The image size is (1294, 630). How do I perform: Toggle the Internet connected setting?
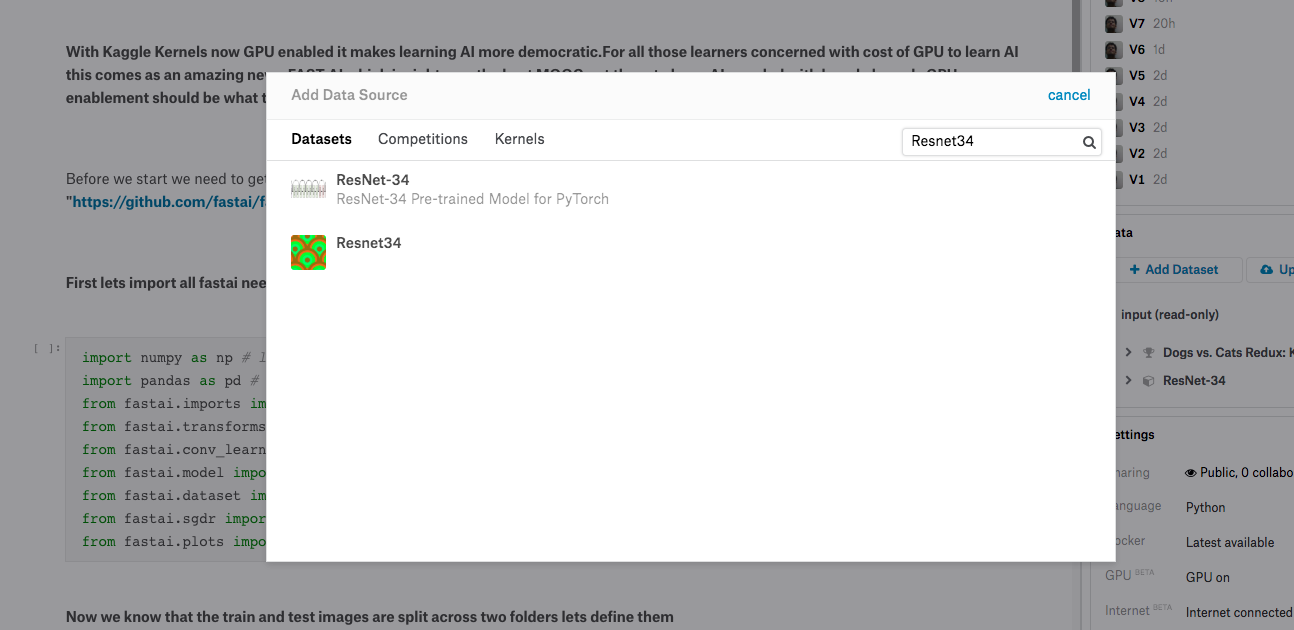click(x=1239, y=612)
